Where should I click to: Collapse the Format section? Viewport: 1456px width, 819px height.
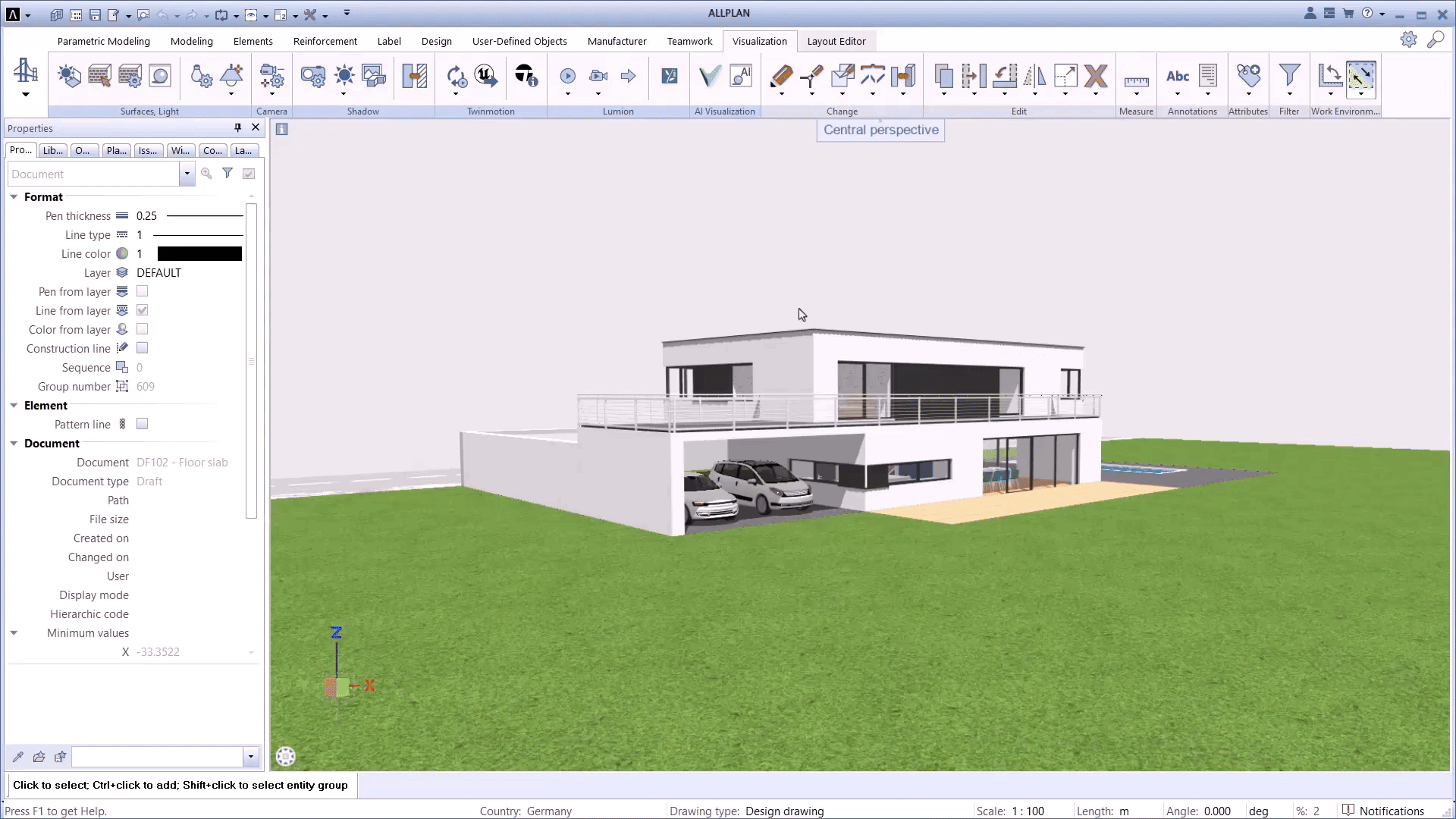click(x=14, y=196)
